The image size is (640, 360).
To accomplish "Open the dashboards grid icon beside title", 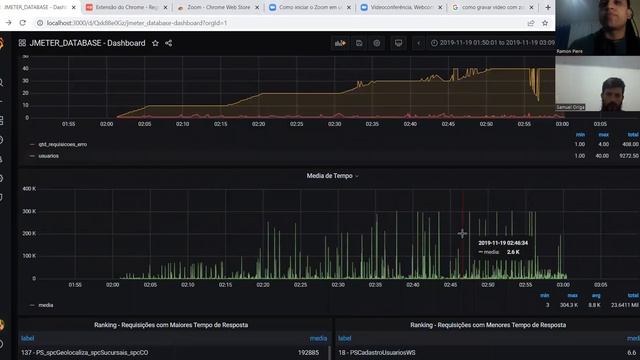I will (x=22, y=43).
